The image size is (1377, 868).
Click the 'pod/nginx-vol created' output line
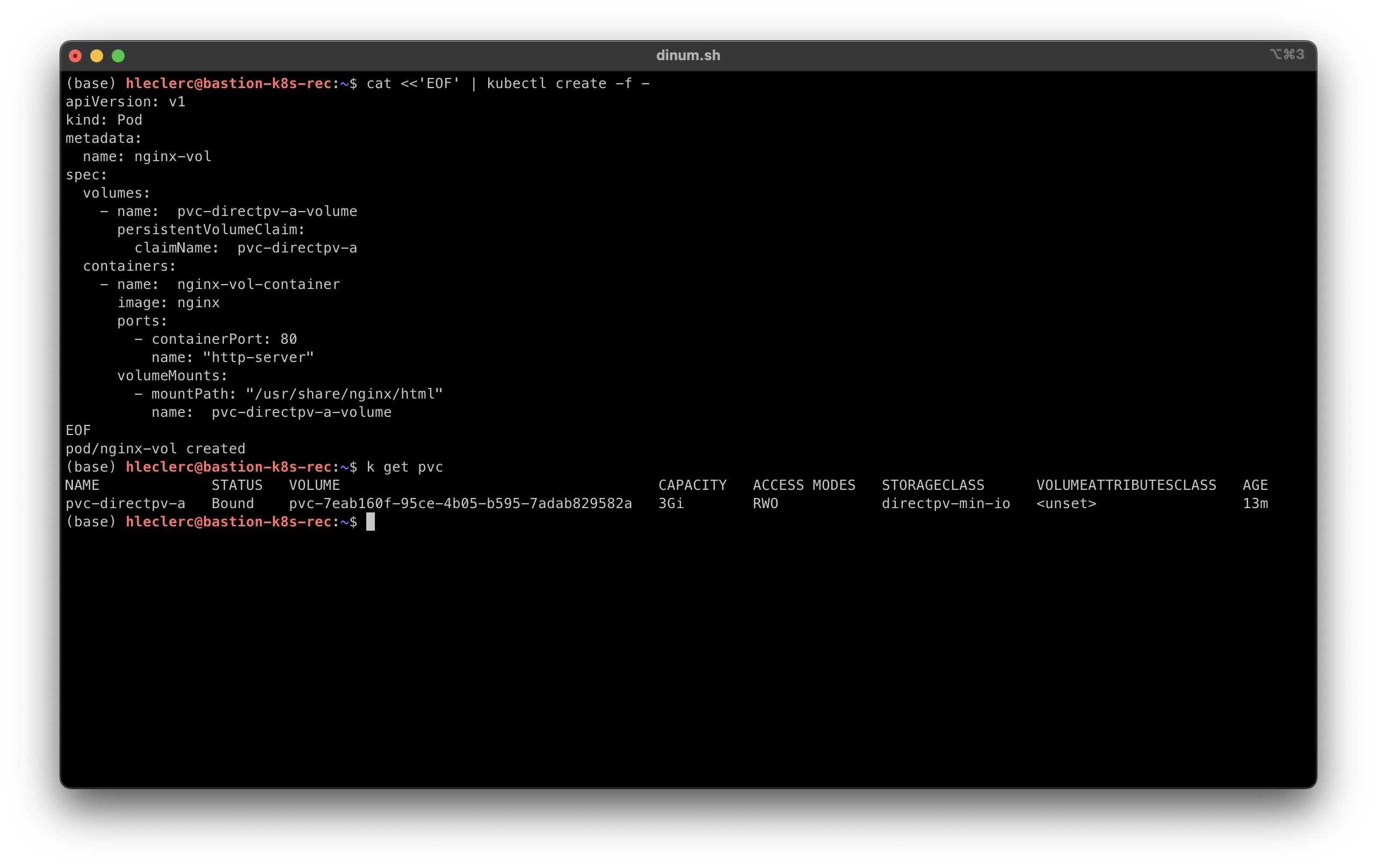pyautogui.click(x=156, y=449)
